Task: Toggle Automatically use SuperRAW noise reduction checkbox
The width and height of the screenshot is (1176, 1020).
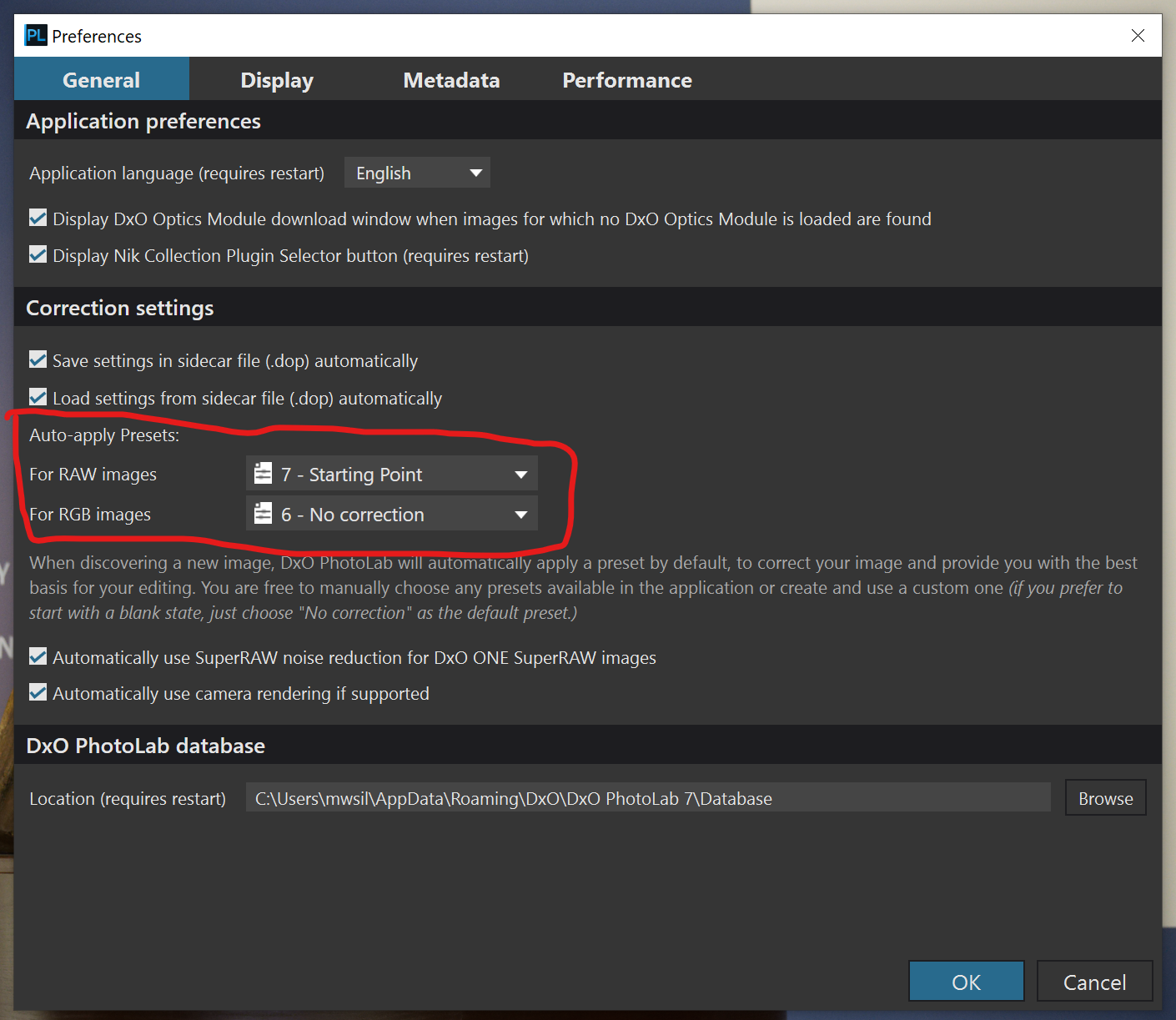Action: pos(38,656)
